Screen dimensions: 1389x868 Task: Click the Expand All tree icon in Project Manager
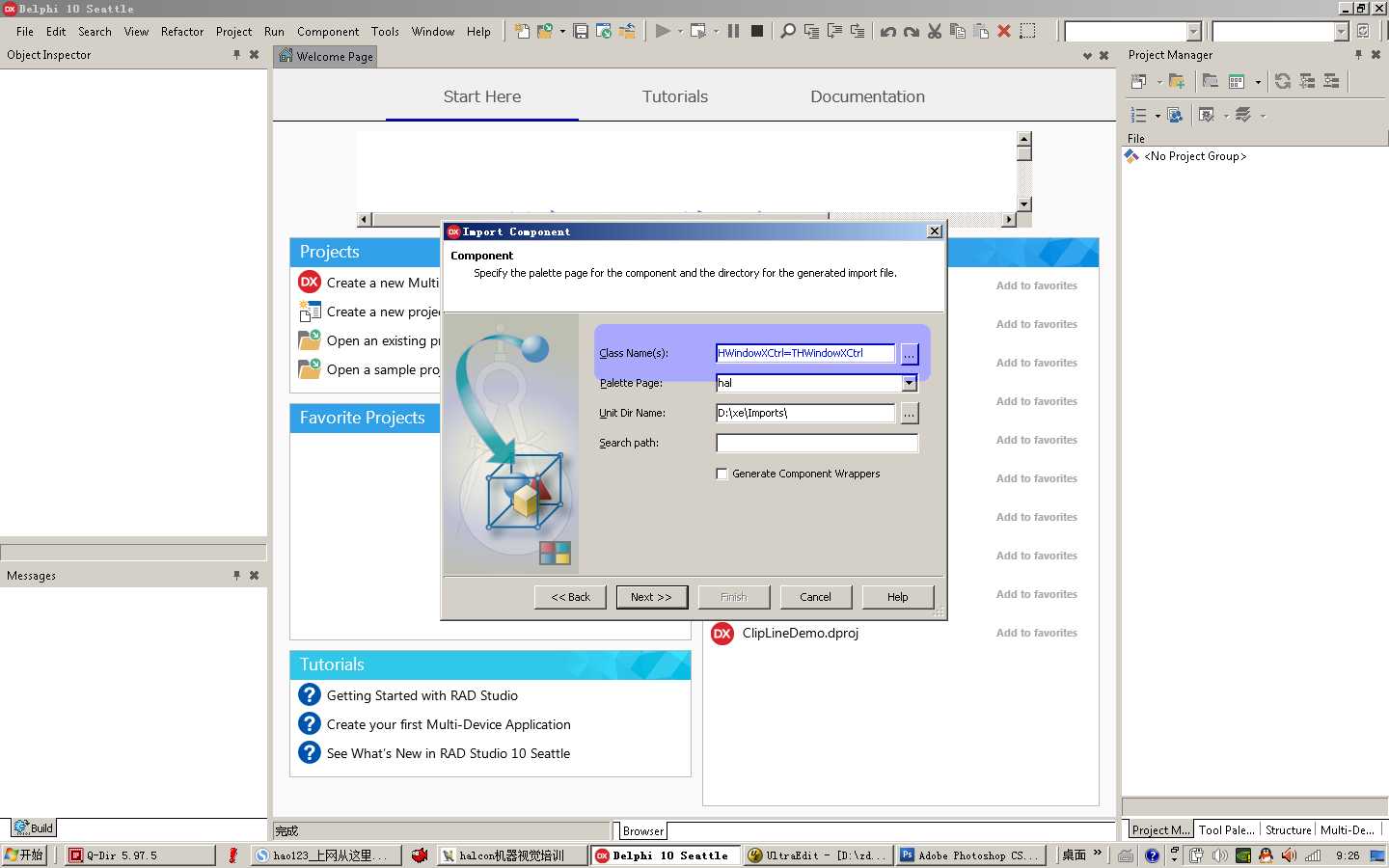[x=1307, y=82]
